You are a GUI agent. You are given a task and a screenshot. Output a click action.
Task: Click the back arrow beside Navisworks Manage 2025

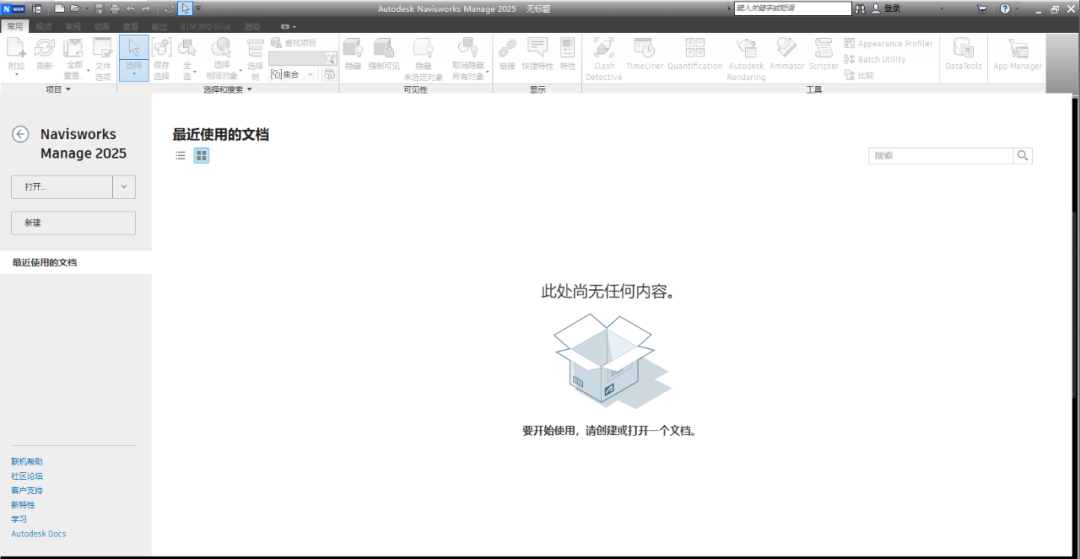[20, 135]
